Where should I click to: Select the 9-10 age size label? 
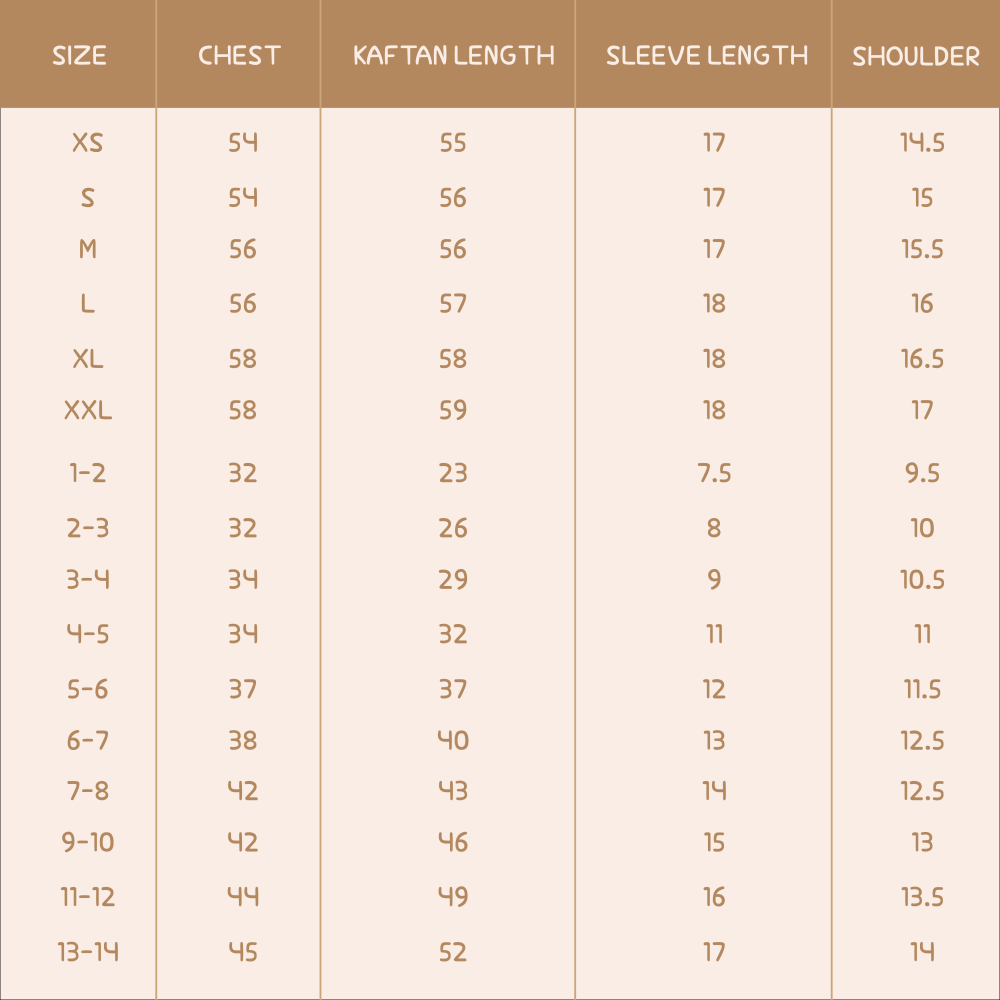click(x=88, y=842)
